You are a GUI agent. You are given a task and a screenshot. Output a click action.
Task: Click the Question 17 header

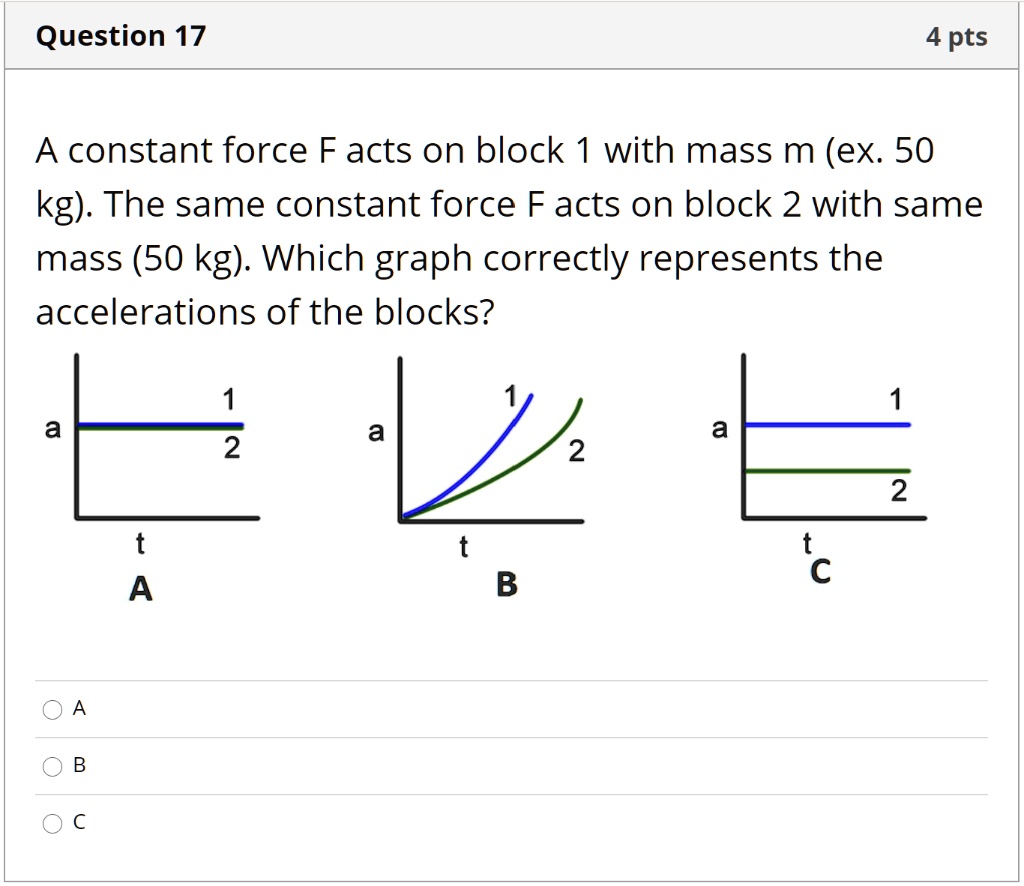120,35
